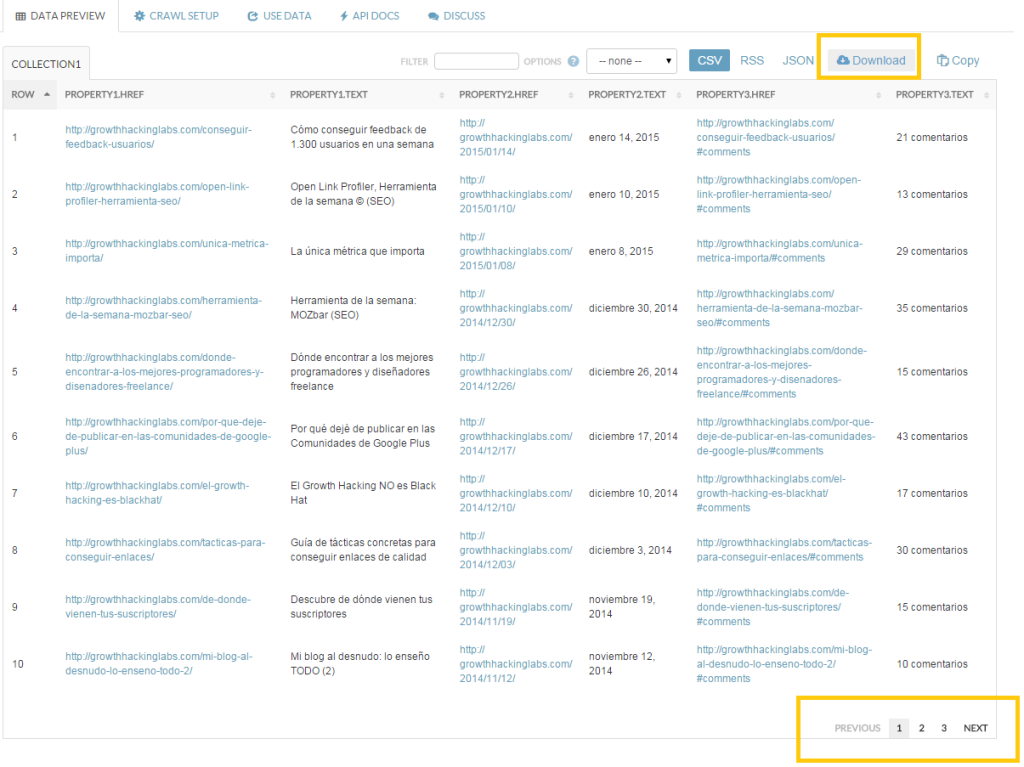Select the COLLECTION1 tab
The height and width of the screenshot is (767, 1024).
(46, 64)
